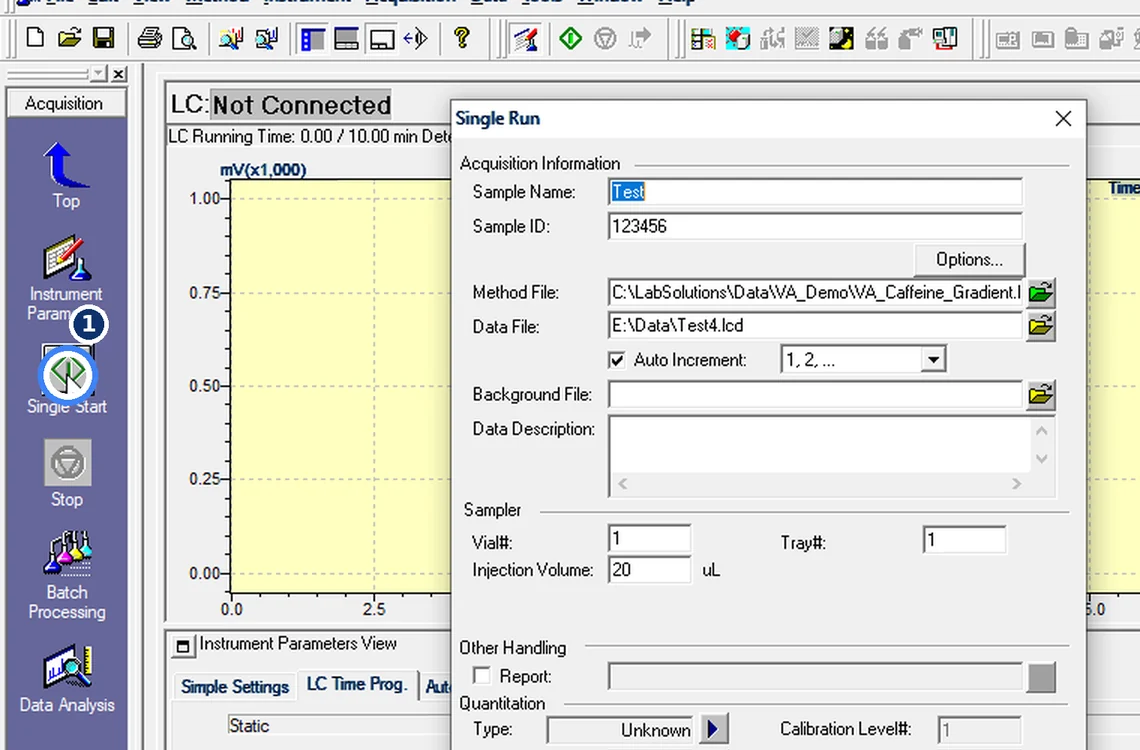Click the green diamond Start toolbar icon
This screenshot has height=750, width=1140.
point(571,38)
